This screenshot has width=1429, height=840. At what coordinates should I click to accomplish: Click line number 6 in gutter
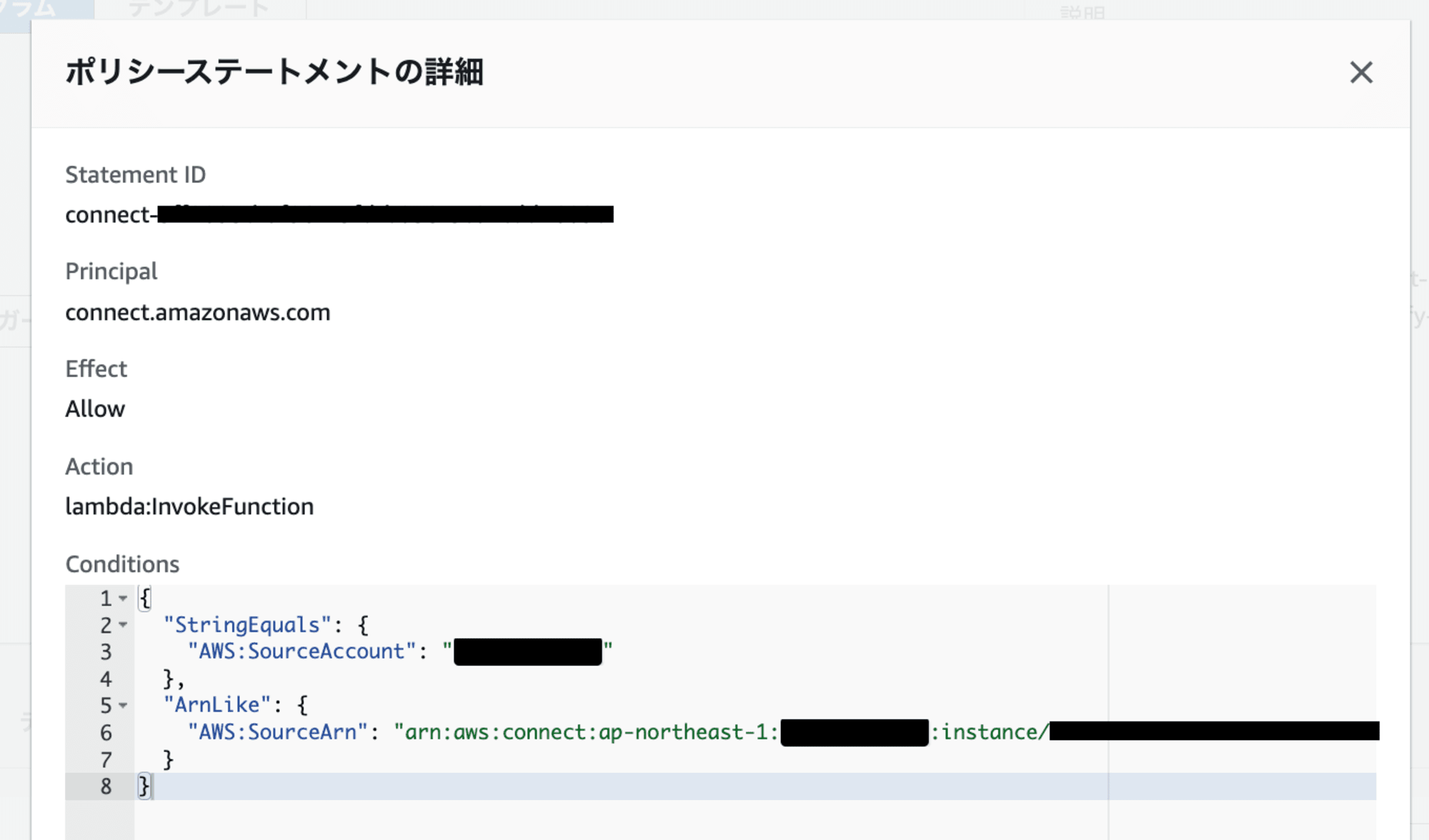point(106,733)
